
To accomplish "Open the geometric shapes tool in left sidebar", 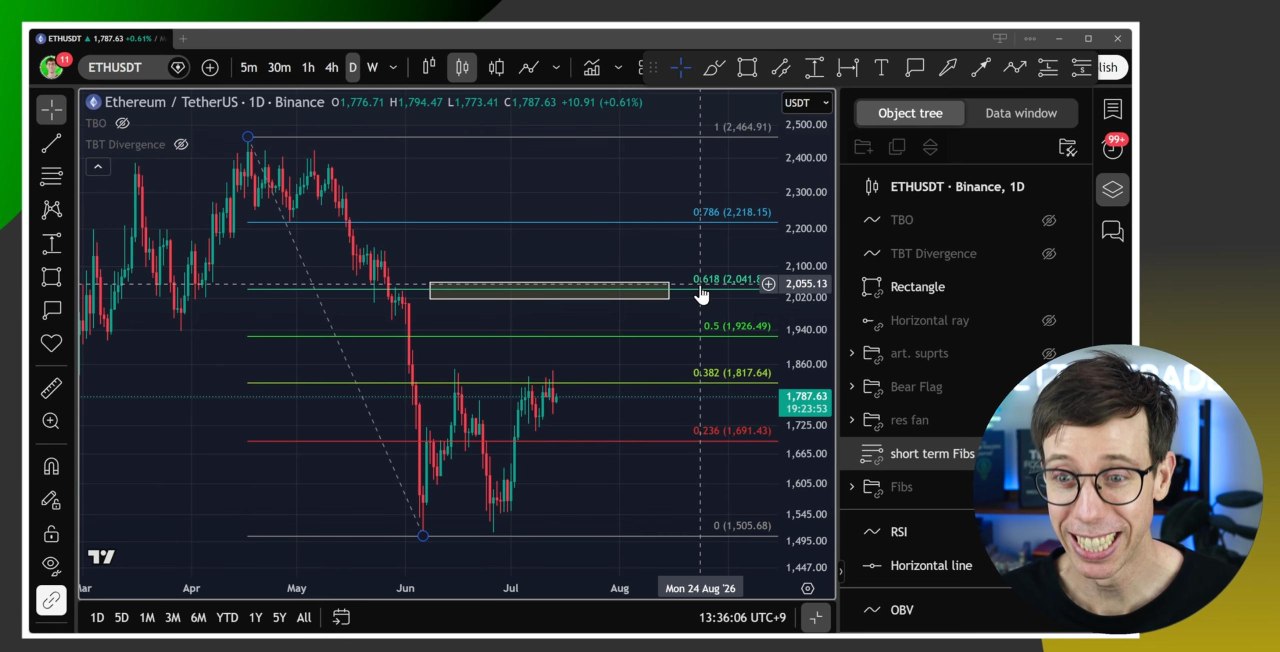I will pyautogui.click(x=51, y=277).
